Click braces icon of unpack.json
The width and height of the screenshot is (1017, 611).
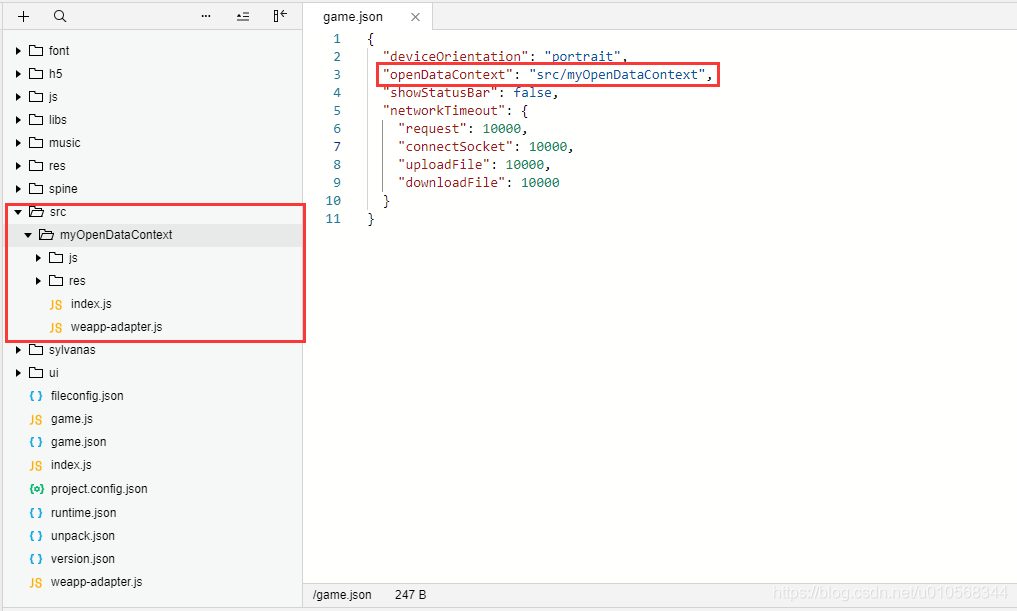pyautogui.click(x=36, y=536)
